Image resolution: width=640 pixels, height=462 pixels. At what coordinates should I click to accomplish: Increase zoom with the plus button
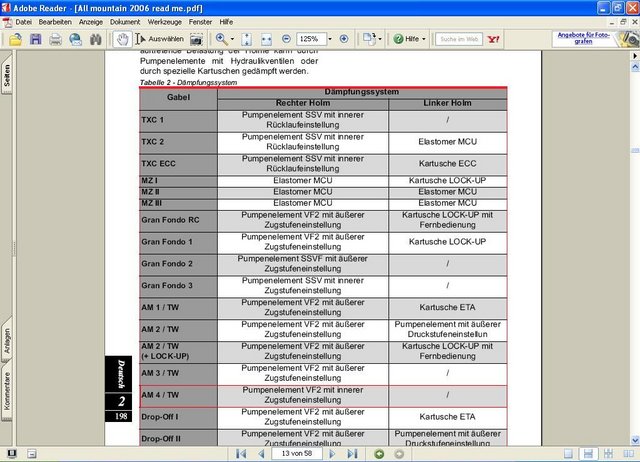[344, 39]
